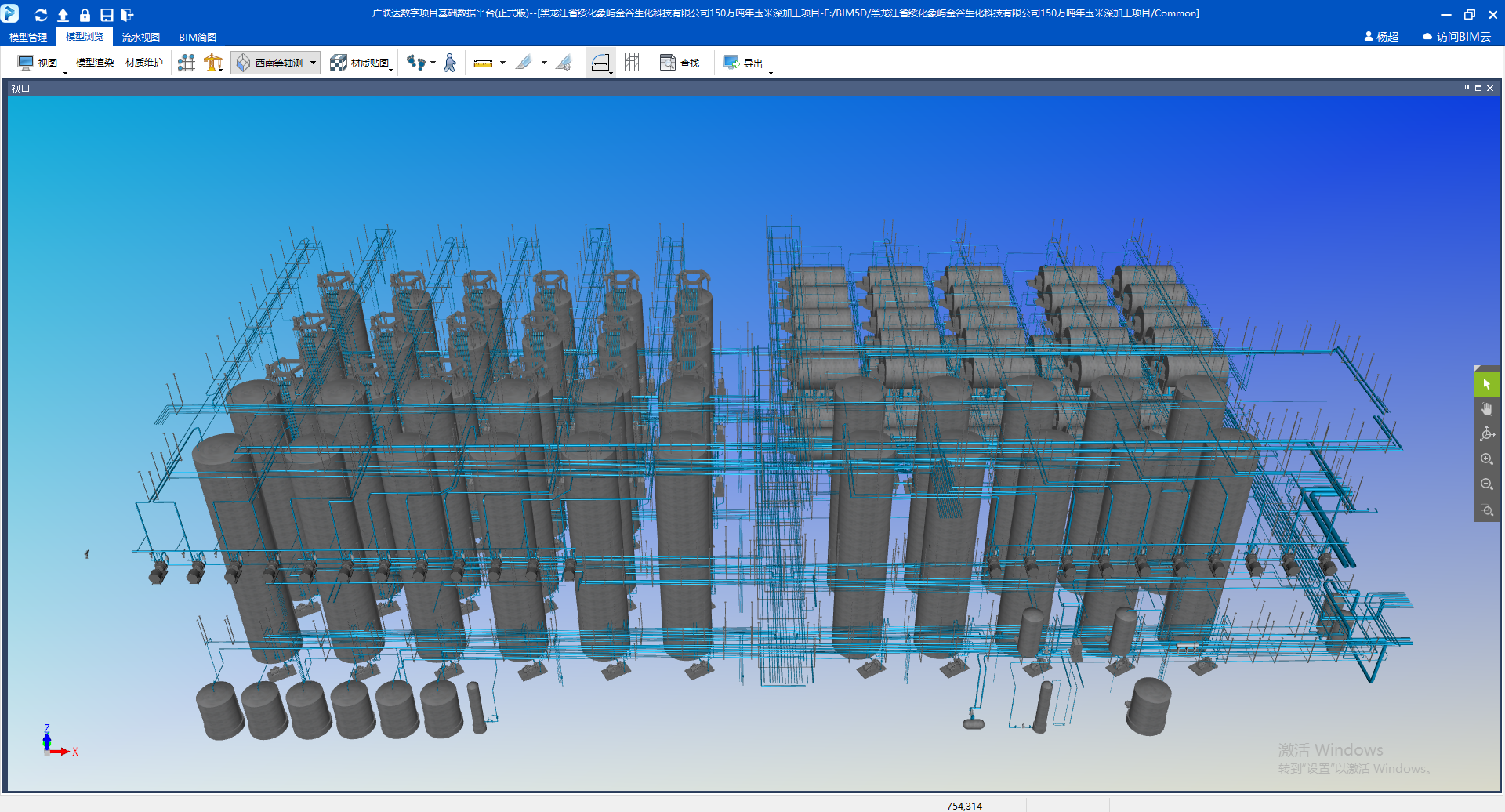Expand the ruler measure dropdown arrow

tap(502, 63)
